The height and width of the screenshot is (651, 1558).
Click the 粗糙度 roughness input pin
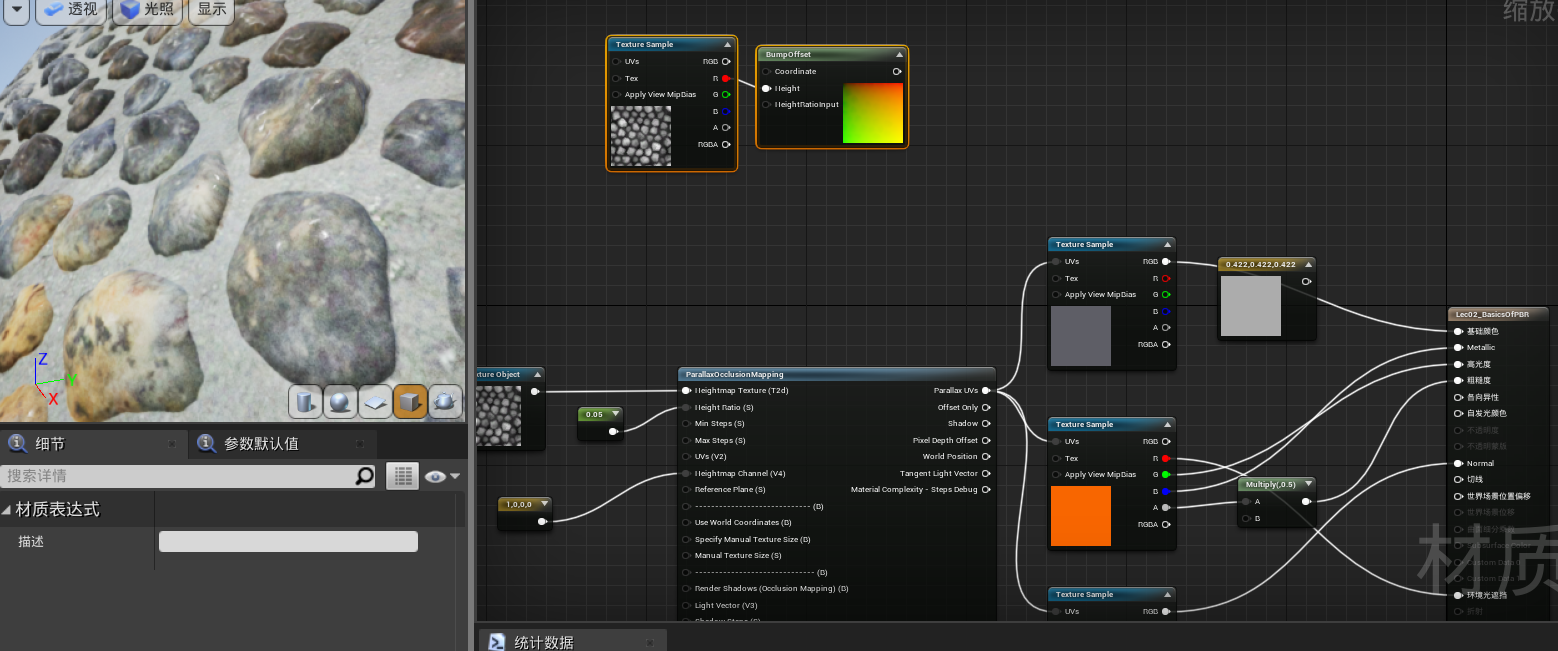tap(1458, 380)
